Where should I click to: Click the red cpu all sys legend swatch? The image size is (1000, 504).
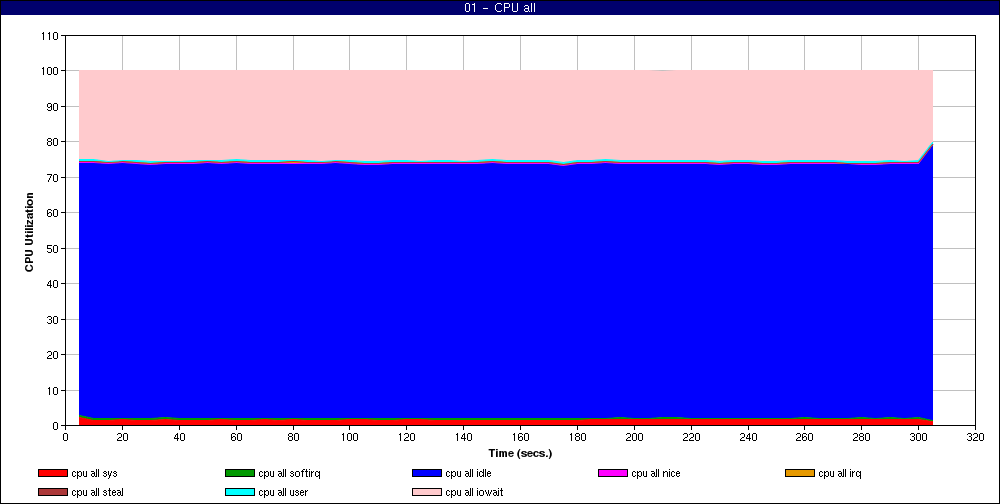52,473
